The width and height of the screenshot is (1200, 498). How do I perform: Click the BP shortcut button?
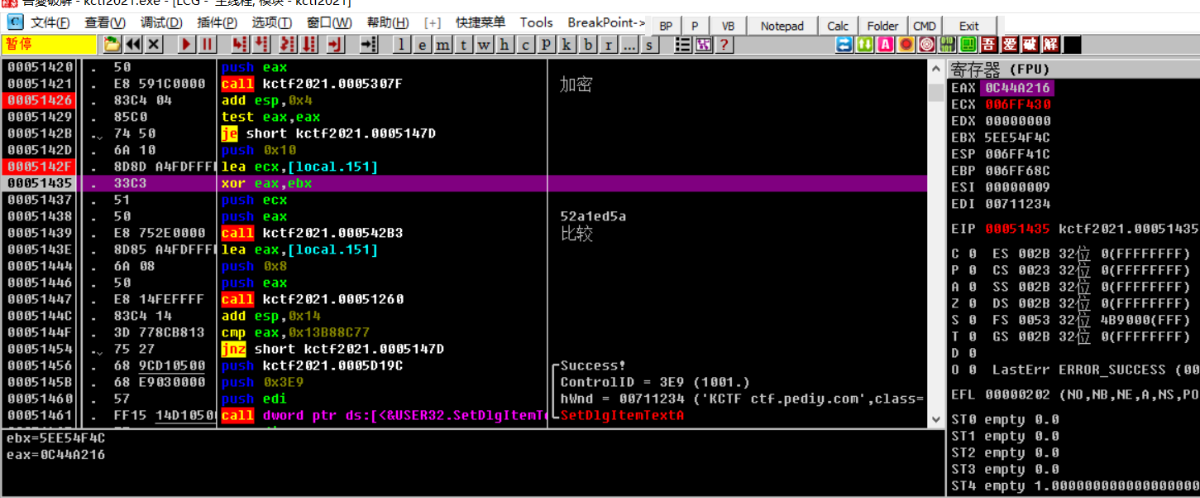(666, 26)
